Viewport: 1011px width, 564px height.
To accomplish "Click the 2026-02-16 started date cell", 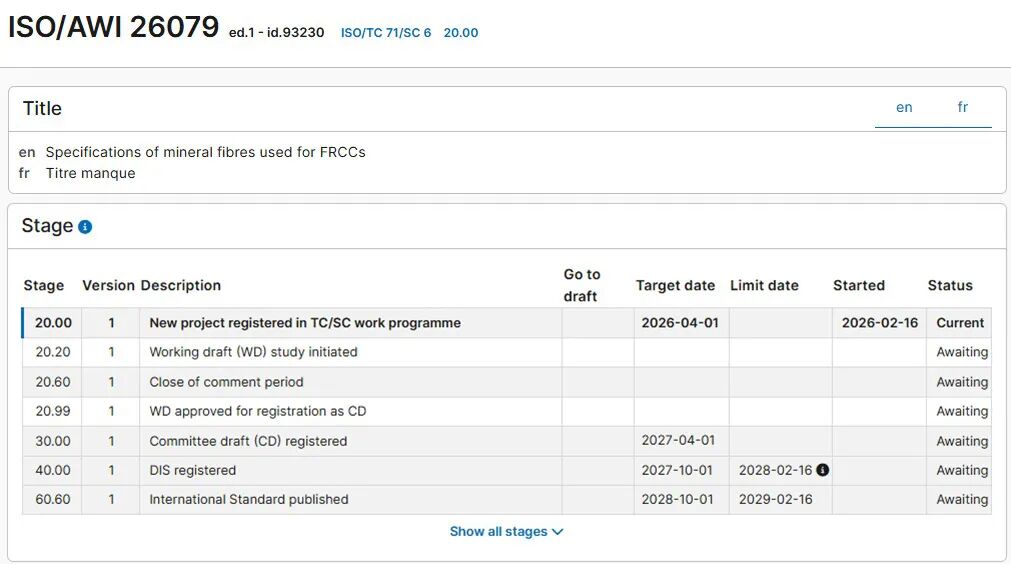I will [879, 323].
